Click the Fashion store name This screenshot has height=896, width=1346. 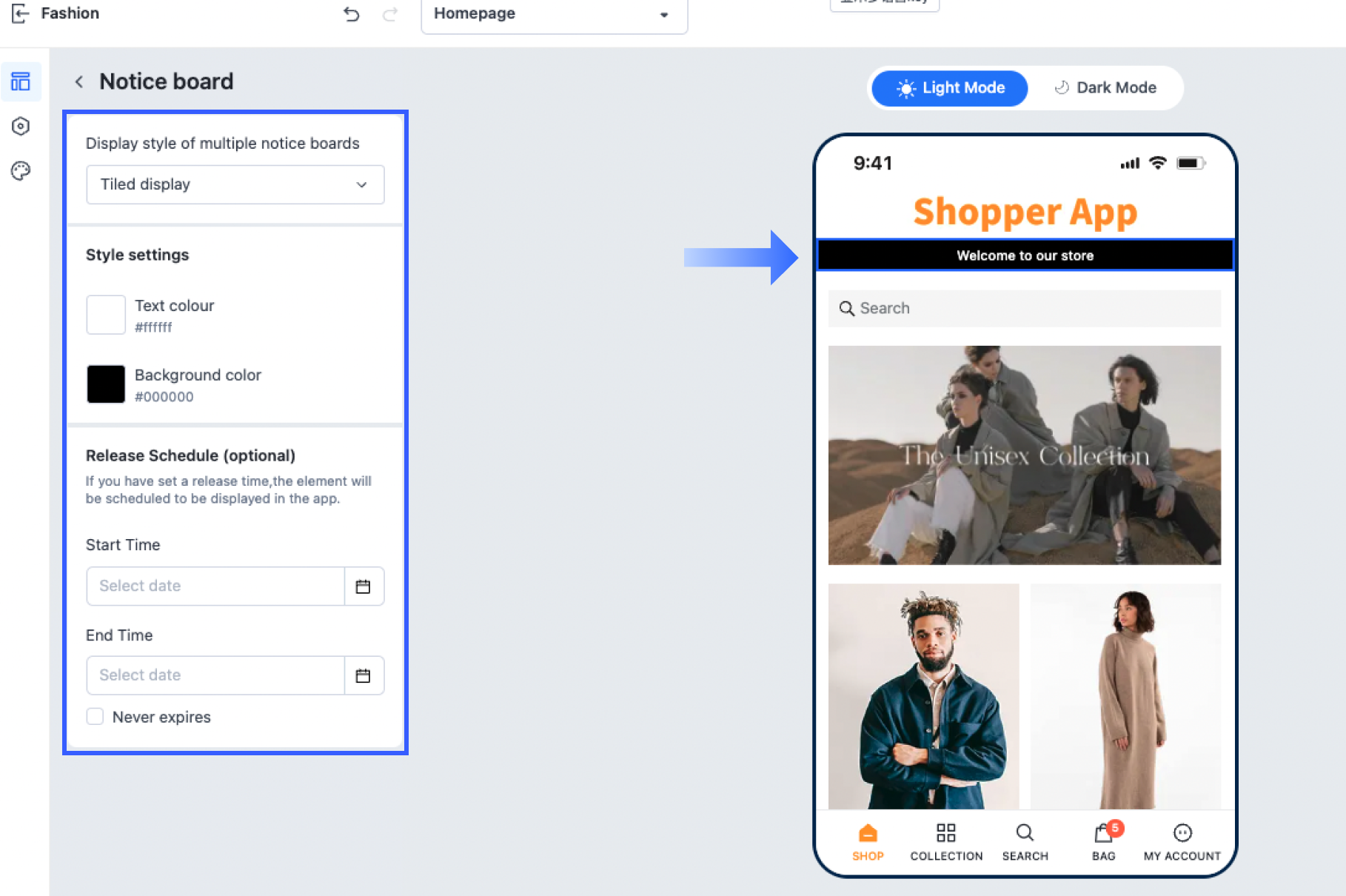(x=70, y=13)
